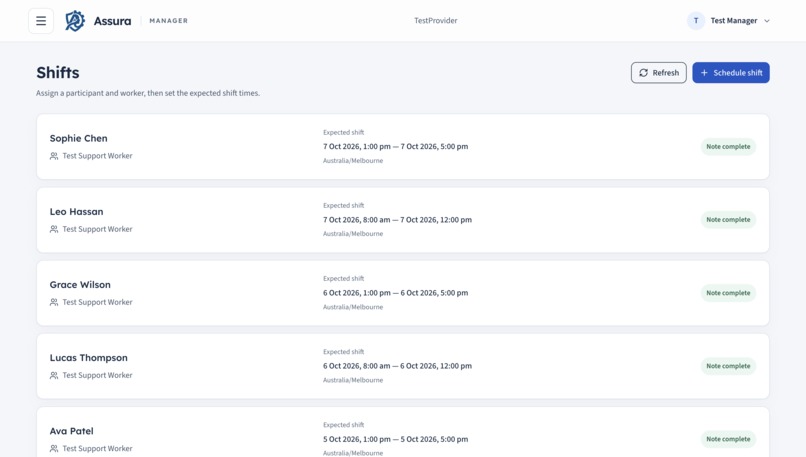Click the Assura brand name
Viewport: 806px width, 457px height.
pos(112,21)
